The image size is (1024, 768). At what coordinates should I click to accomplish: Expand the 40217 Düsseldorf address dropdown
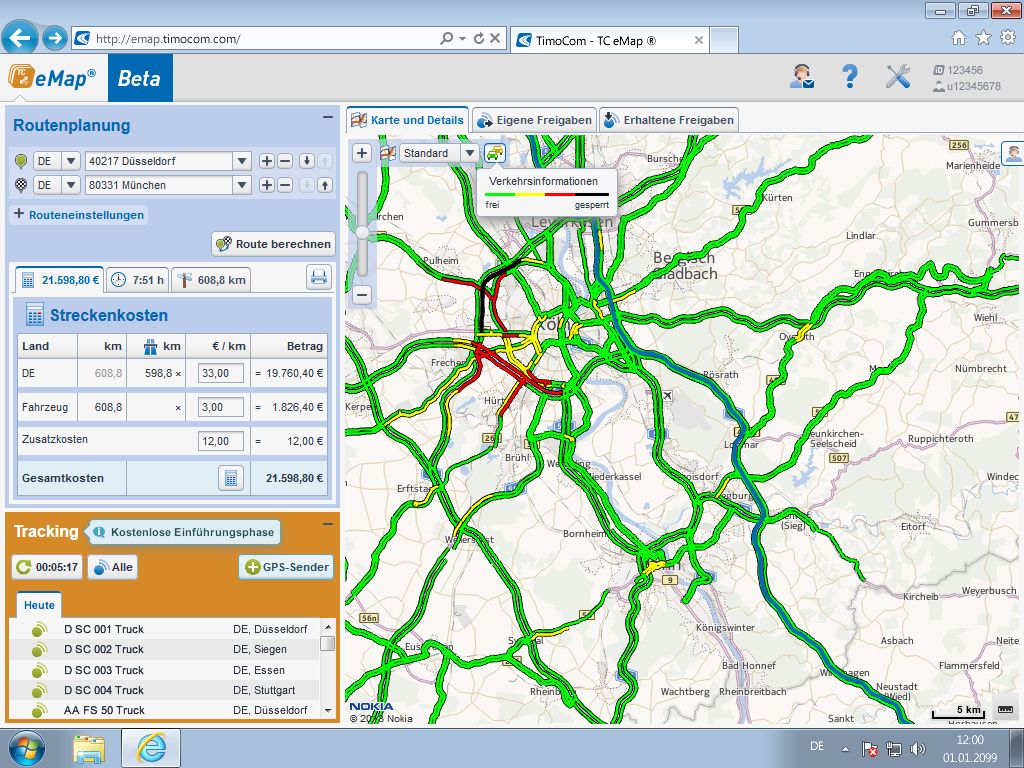241,161
